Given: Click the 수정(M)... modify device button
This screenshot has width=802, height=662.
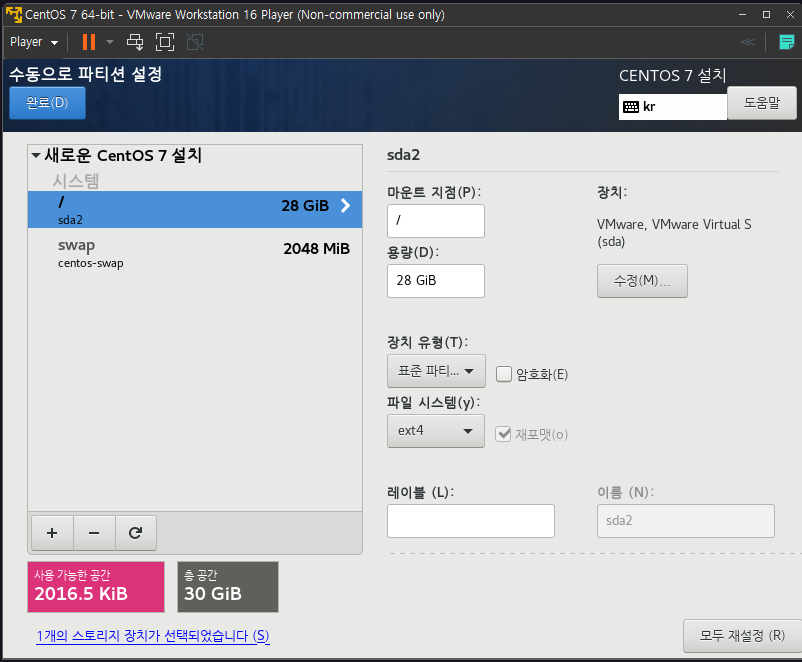Looking at the screenshot, I should [642, 281].
